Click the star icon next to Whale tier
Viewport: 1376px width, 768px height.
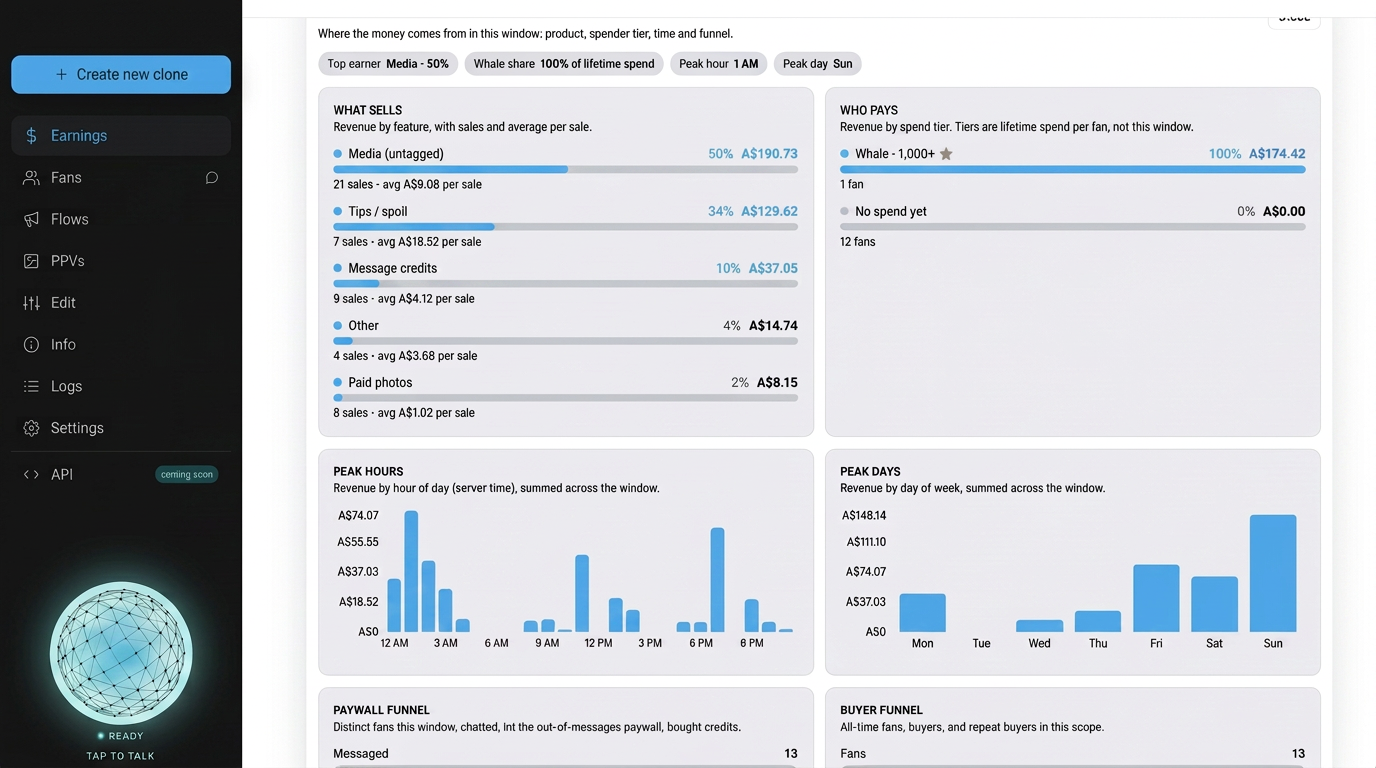tap(946, 154)
